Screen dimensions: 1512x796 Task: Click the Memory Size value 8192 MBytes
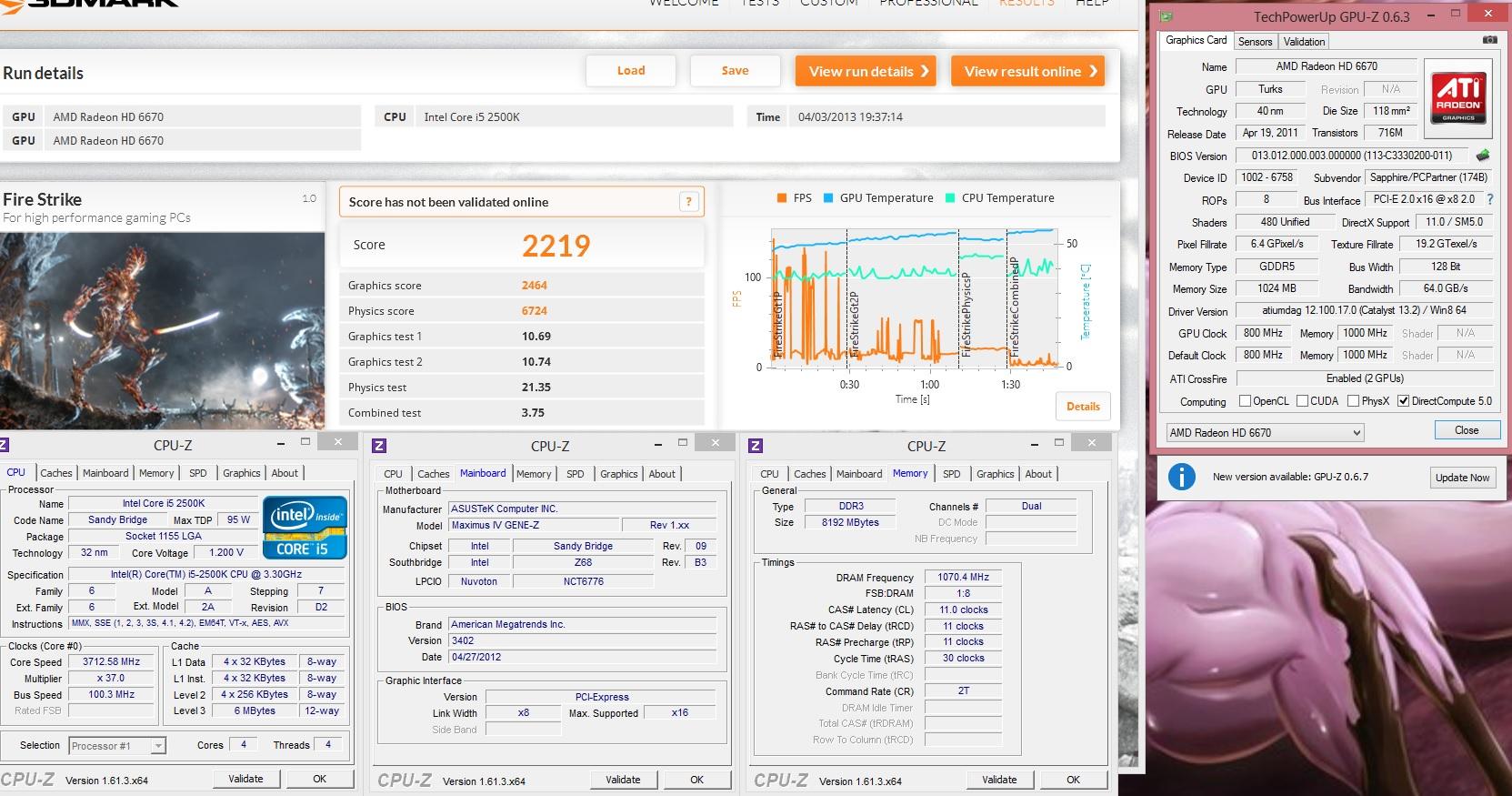[850, 522]
